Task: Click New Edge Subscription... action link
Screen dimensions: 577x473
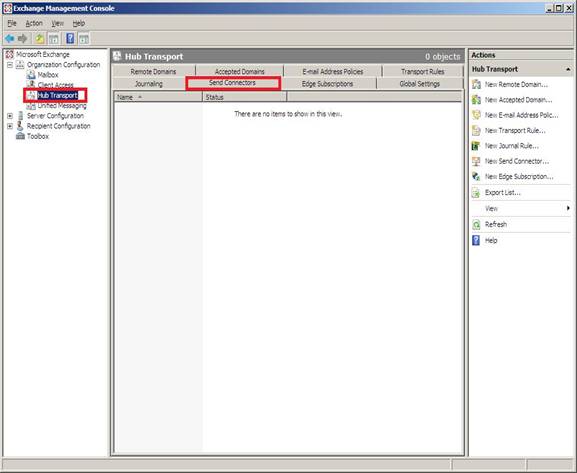Action: coord(519,177)
